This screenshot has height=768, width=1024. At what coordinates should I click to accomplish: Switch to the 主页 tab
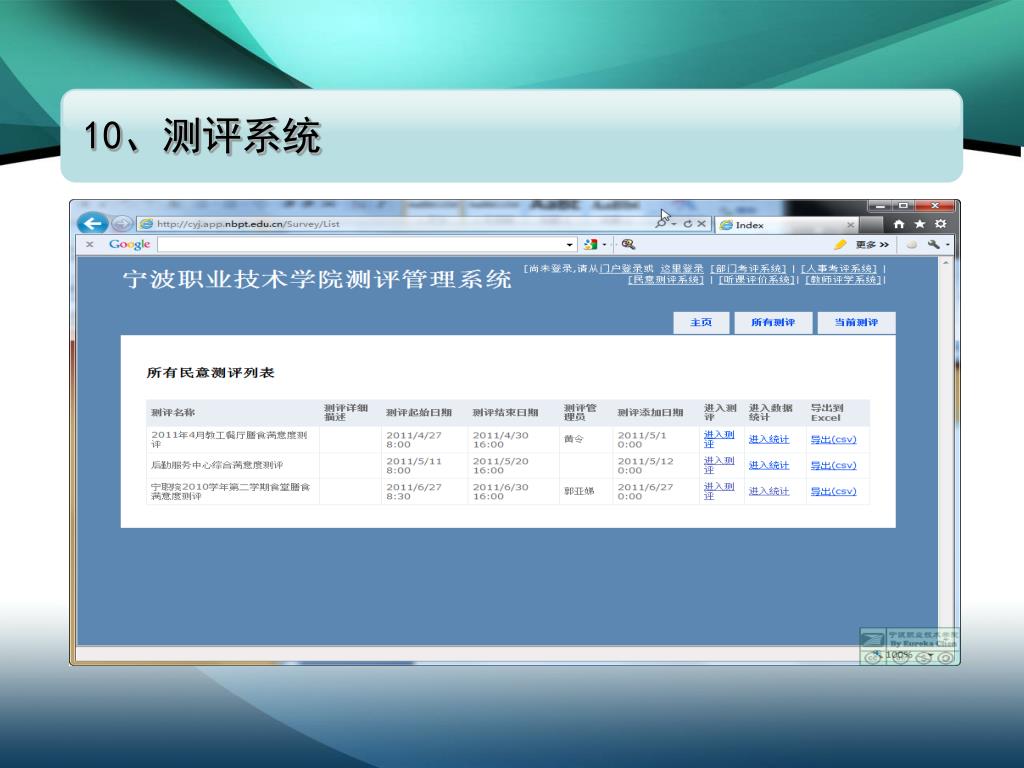click(701, 323)
